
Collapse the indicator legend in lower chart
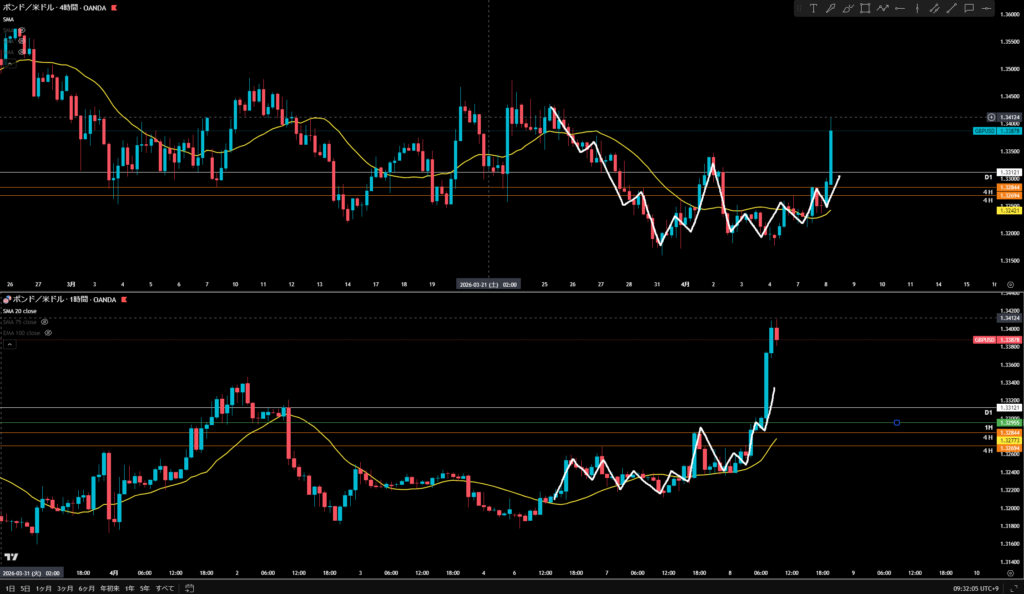[9, 344]
